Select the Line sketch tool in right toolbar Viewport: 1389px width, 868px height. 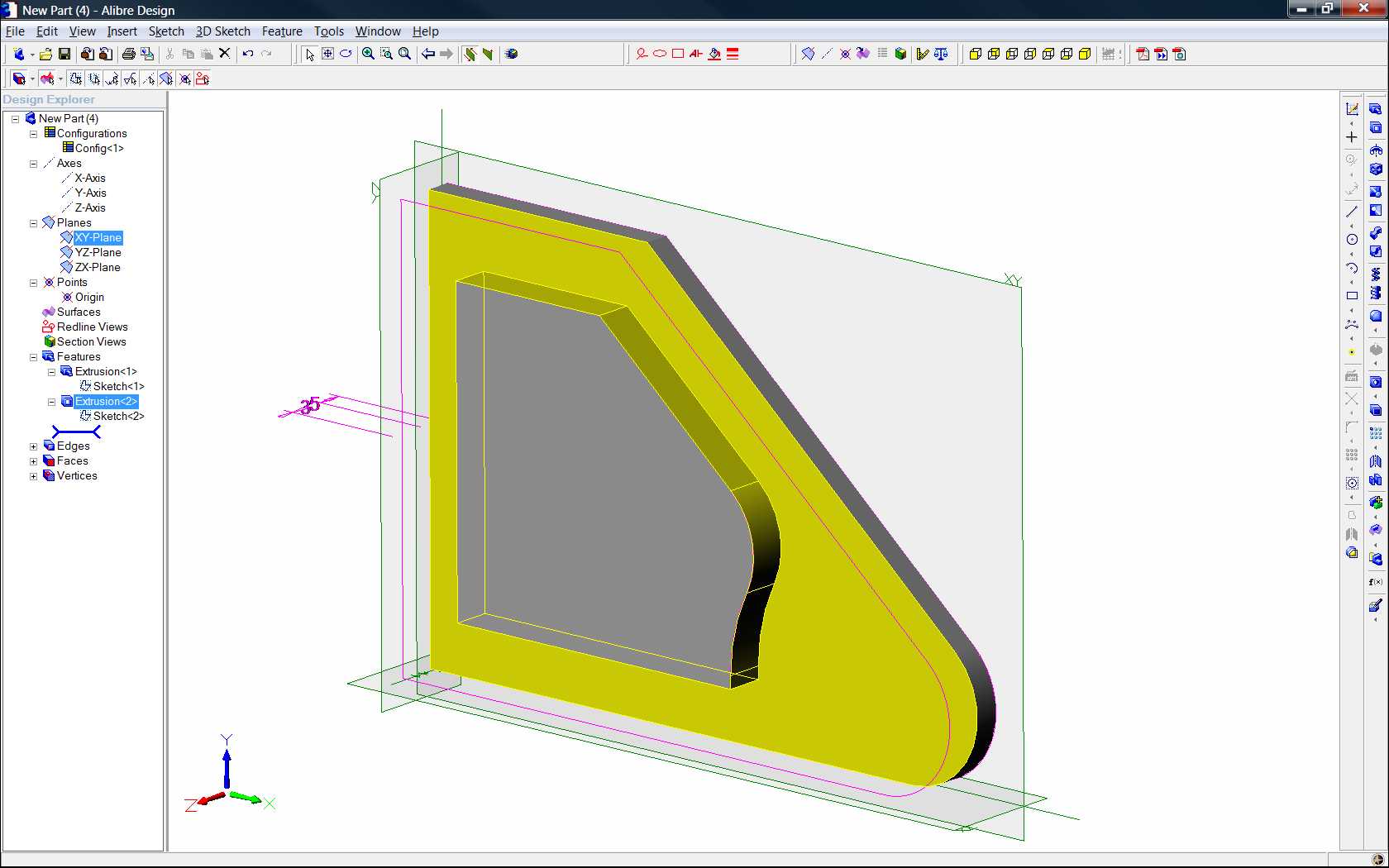[1352, 212]
